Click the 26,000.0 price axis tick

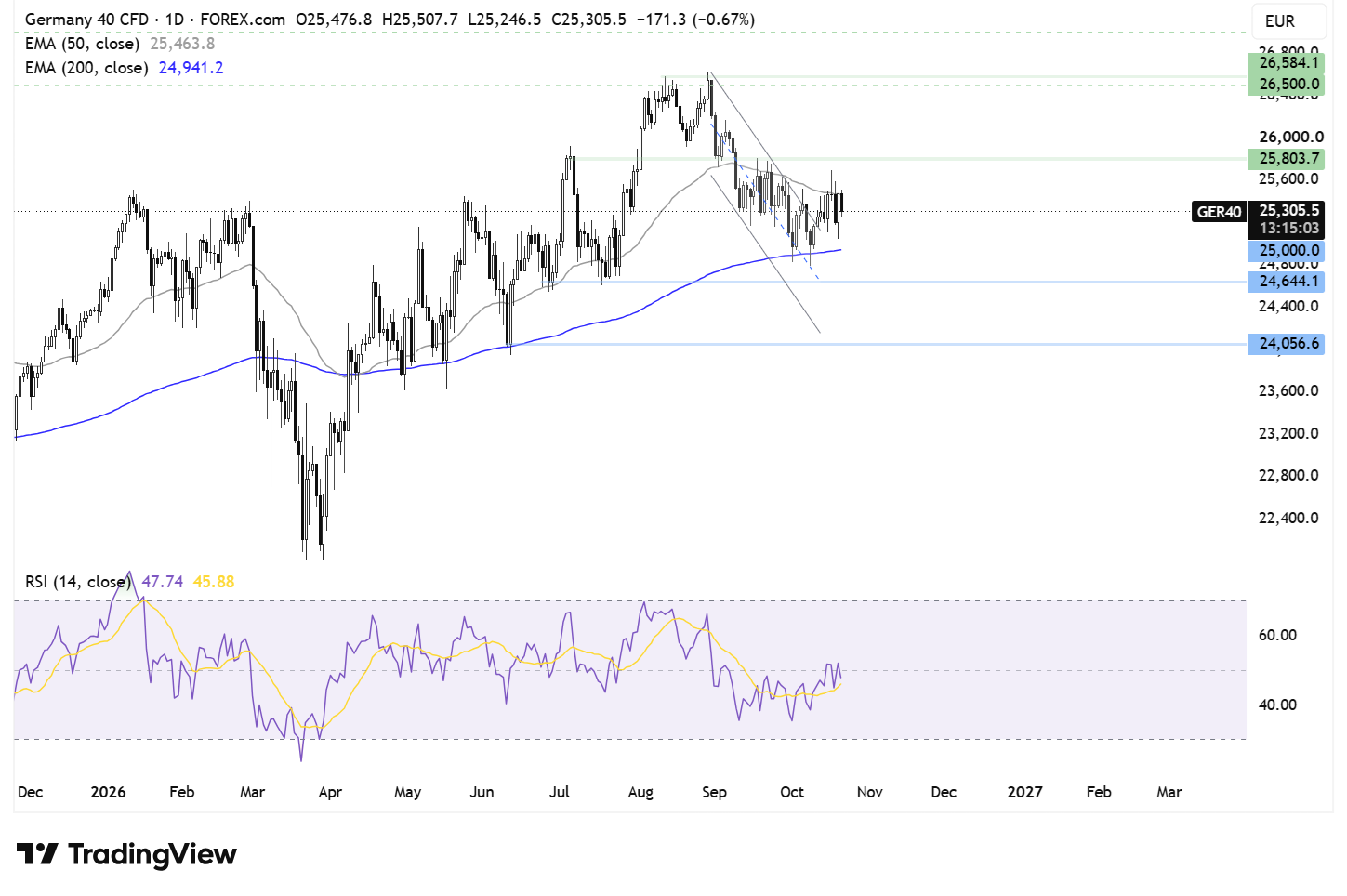pos(1289,137)
